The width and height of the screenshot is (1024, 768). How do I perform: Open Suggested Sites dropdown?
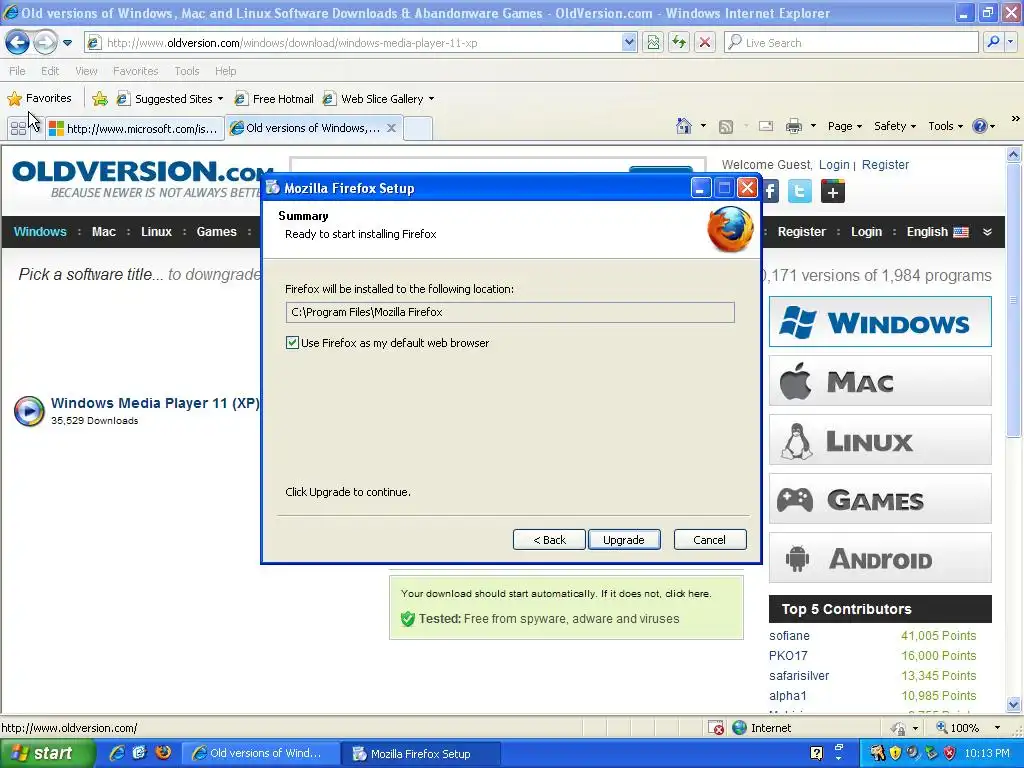(170, 99)
